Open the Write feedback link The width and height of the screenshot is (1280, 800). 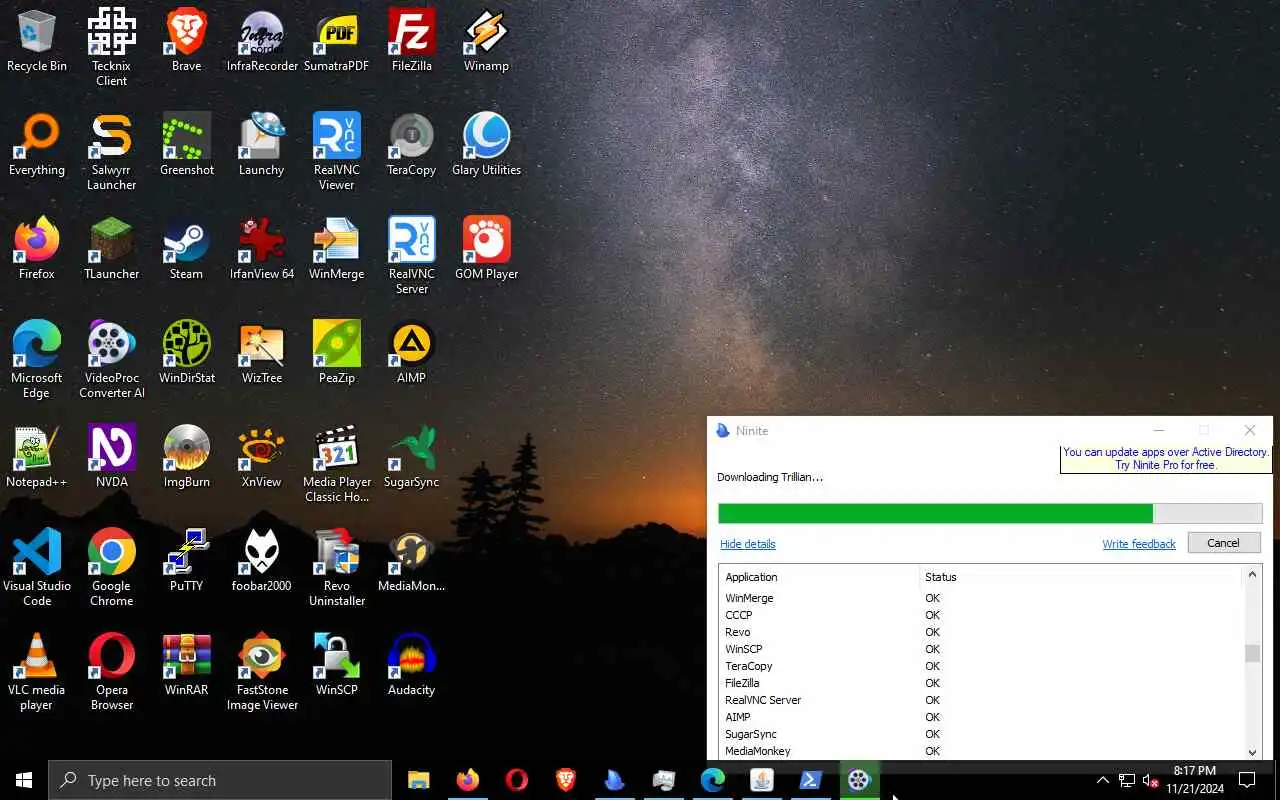point(1139,544)
